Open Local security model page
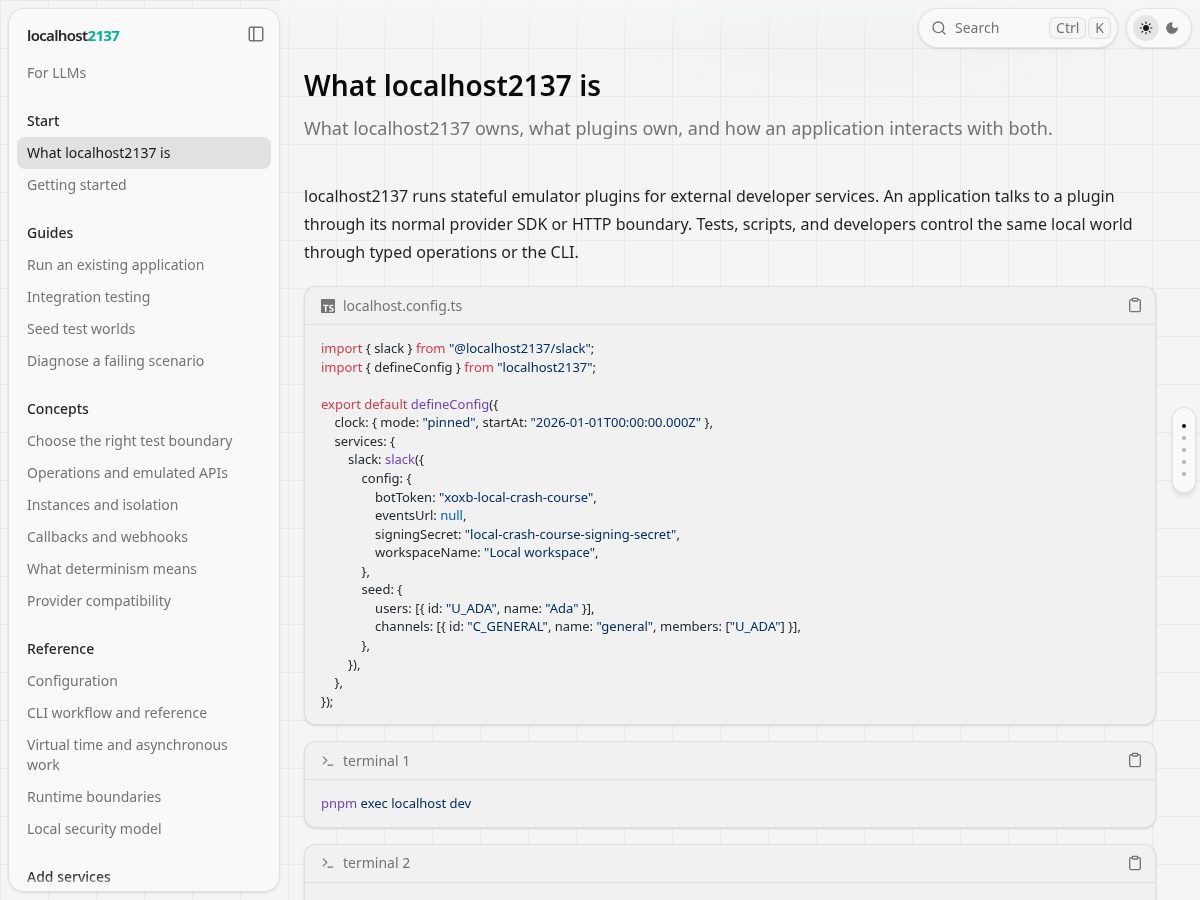1200x900 pixels. [144, 829]
